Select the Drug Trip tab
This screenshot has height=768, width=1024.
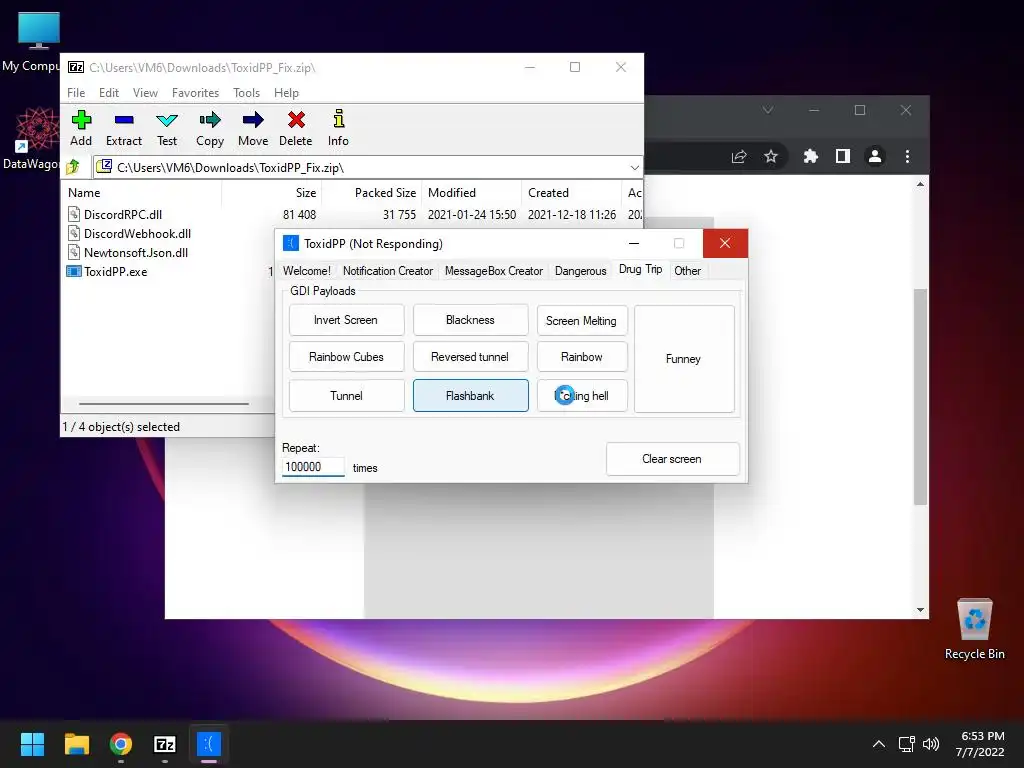click(x=640, y=269)
